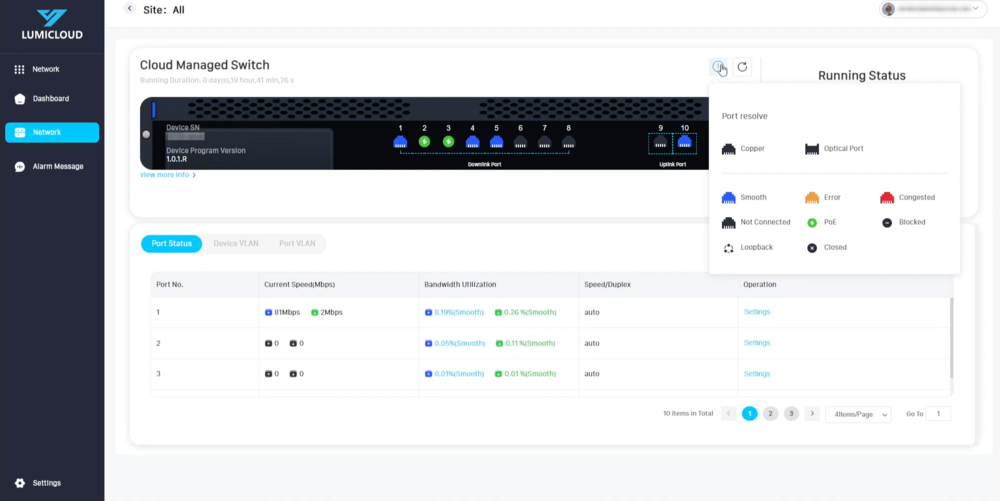This screenshot has width=1000, height=501.
Task: Expand view more info for the device
Action: click(x=167, y=175)
